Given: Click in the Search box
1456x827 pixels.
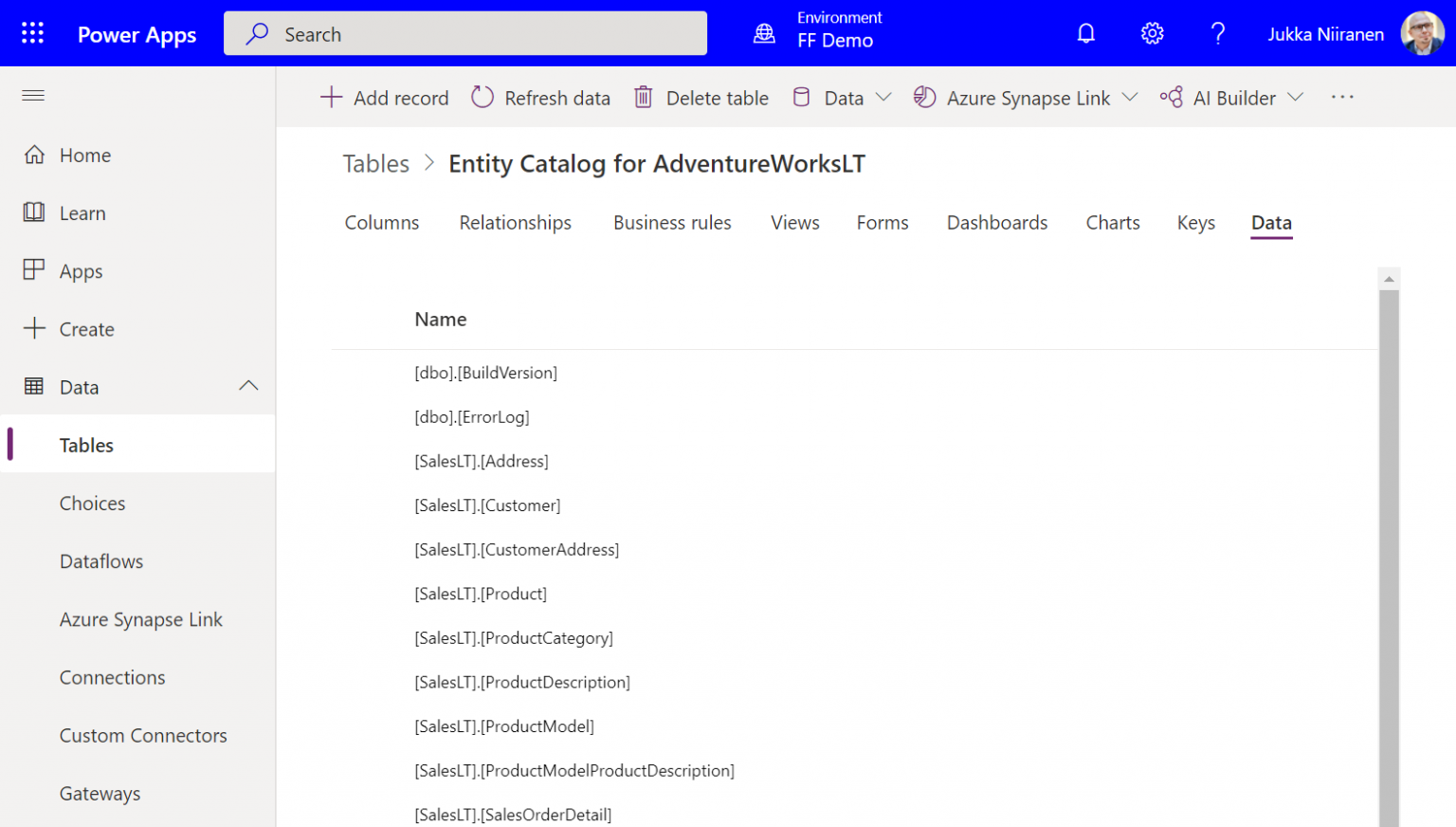Looking at the screenshot, I should (465, 34).
